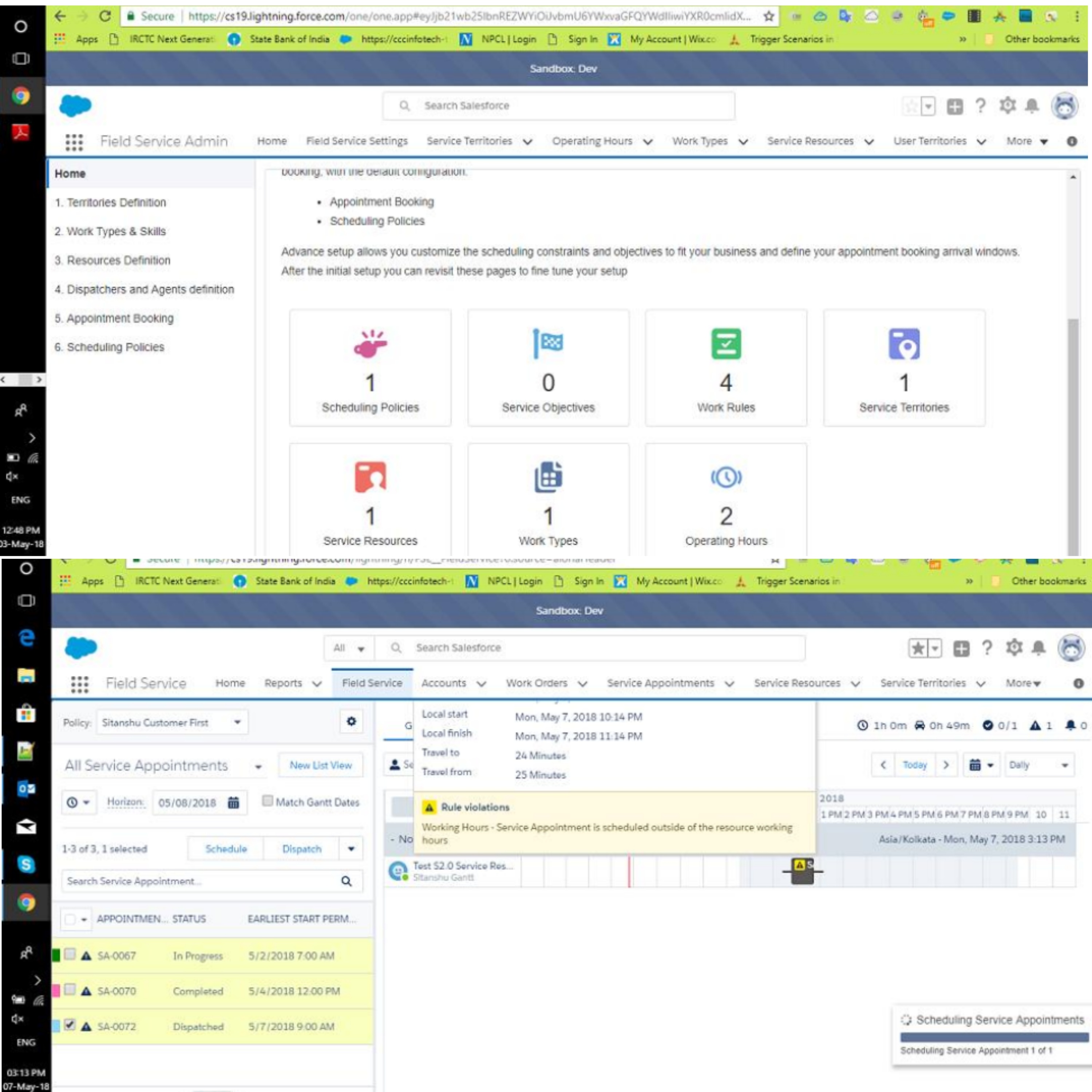Image resolution: width=1092 pixels, height=1092 pixels.
Task: Enable the Match Gantt Dates checkbox
Action: click(268, 801)
